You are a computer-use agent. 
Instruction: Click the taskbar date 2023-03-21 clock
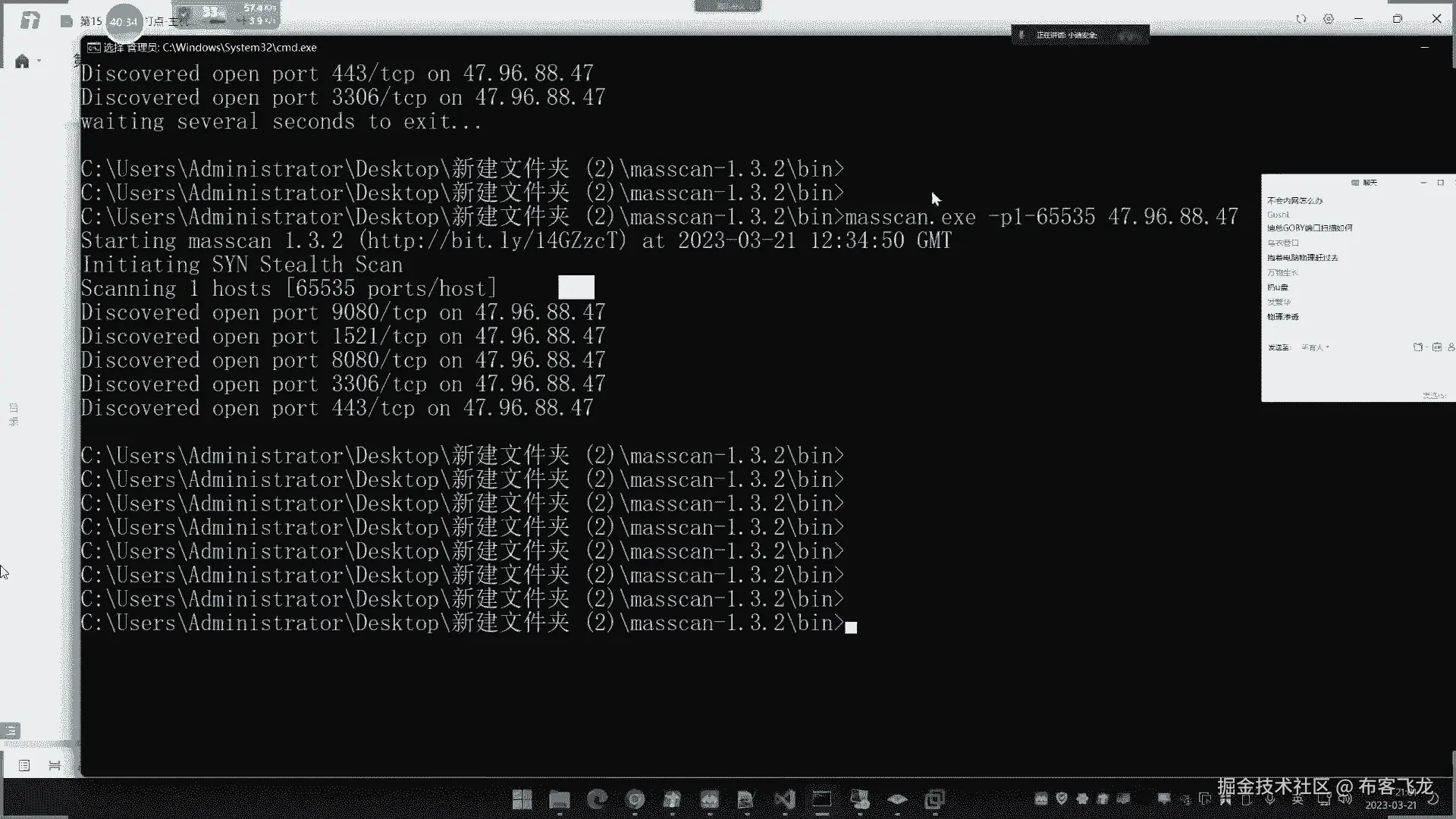click(x=1391, y=805)
